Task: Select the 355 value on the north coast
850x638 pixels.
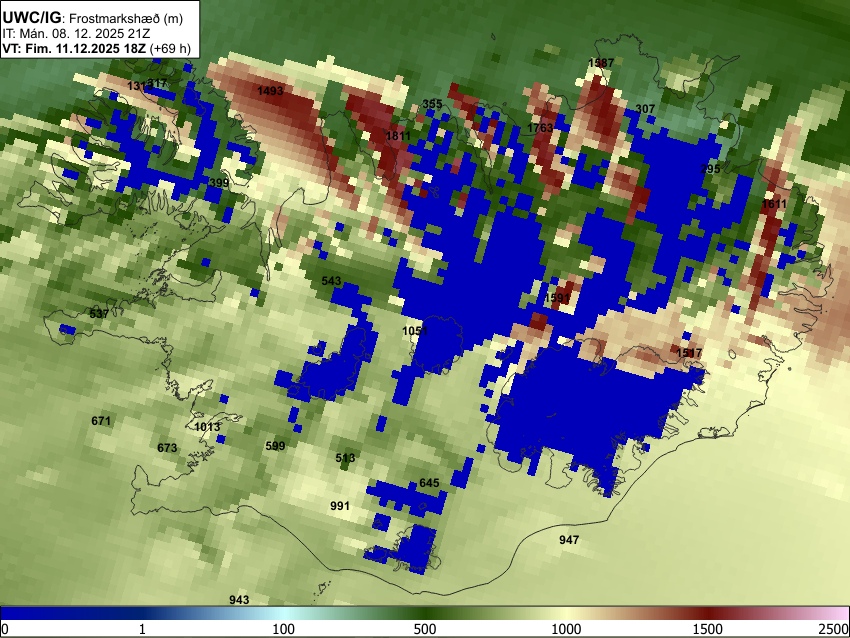Action: (x=432, y=104)
